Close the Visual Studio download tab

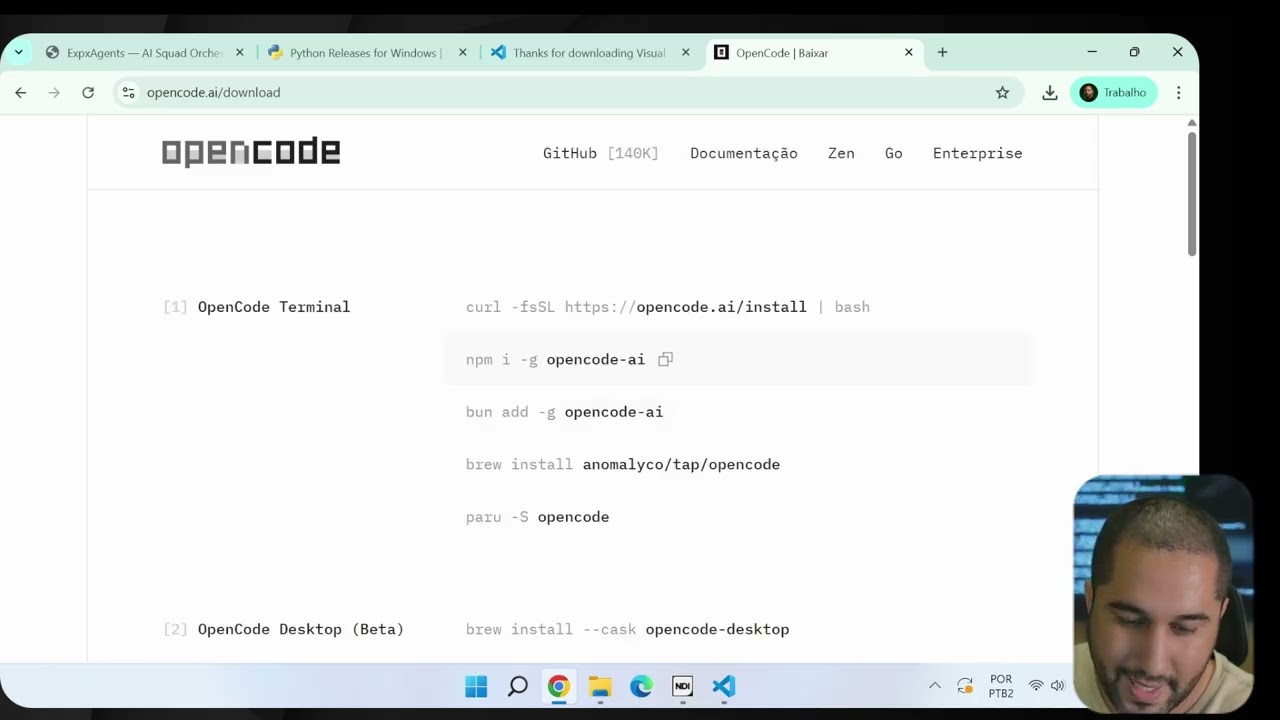tap(685, 52)
